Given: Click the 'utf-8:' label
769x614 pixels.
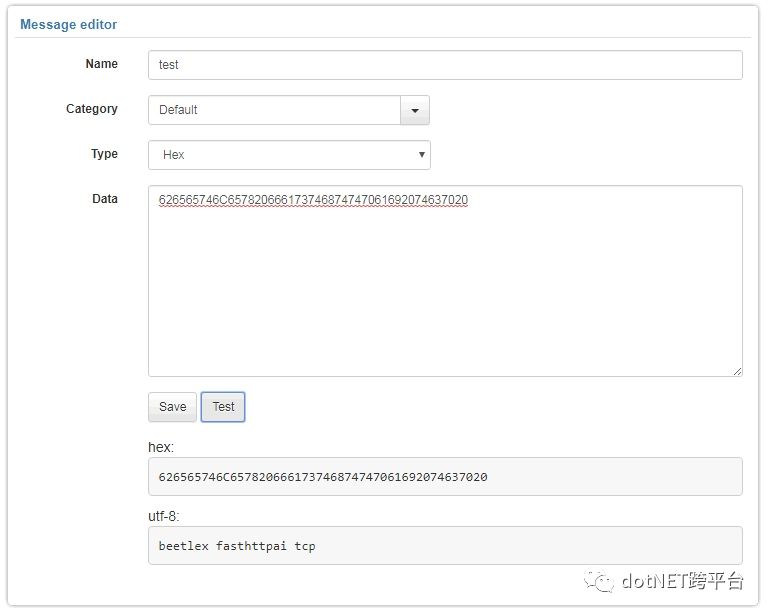Looking at the screenshot, I should pyautogui.click(x=164, y=516).
